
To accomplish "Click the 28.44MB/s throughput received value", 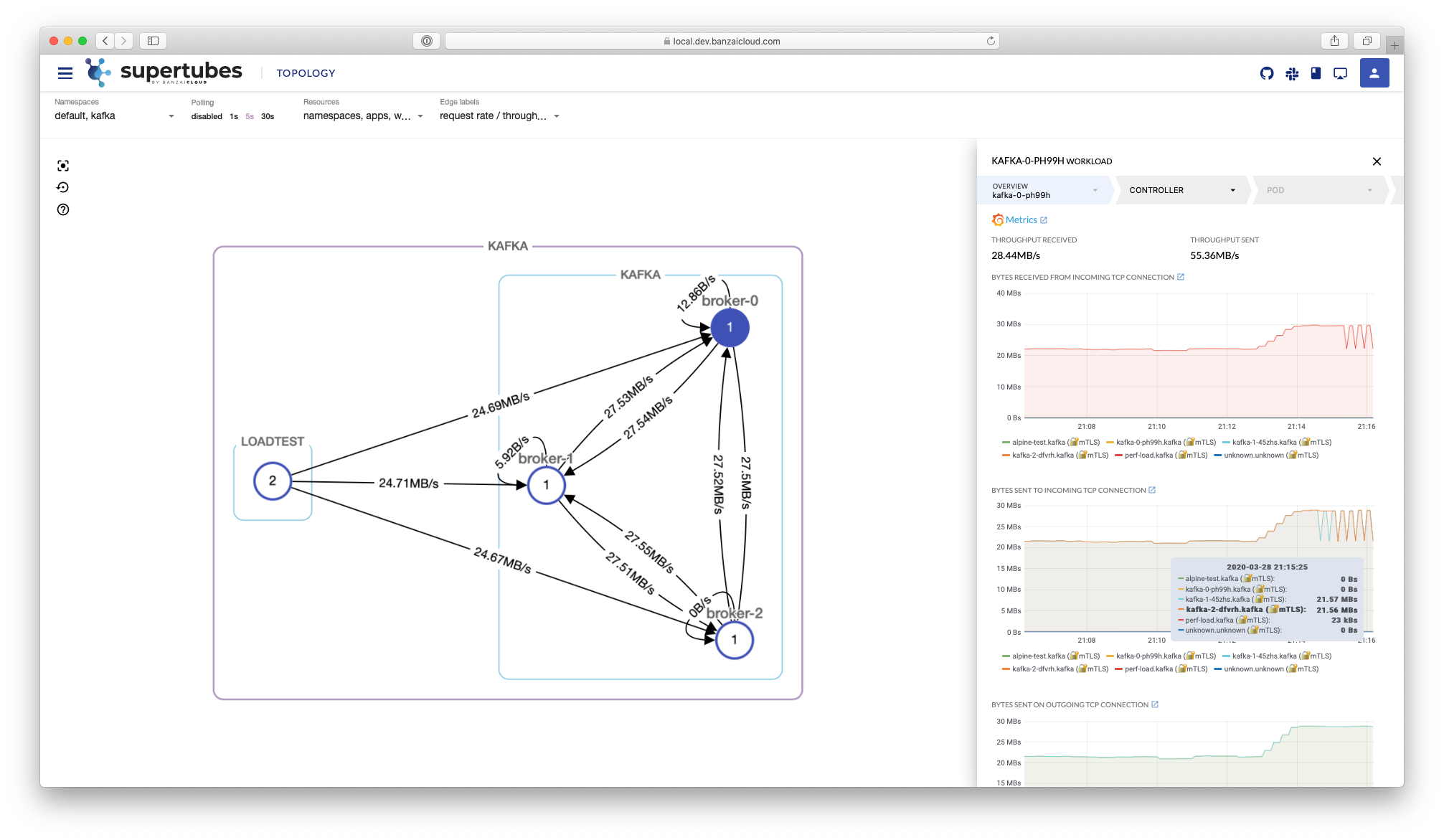I will [1016, 255].
